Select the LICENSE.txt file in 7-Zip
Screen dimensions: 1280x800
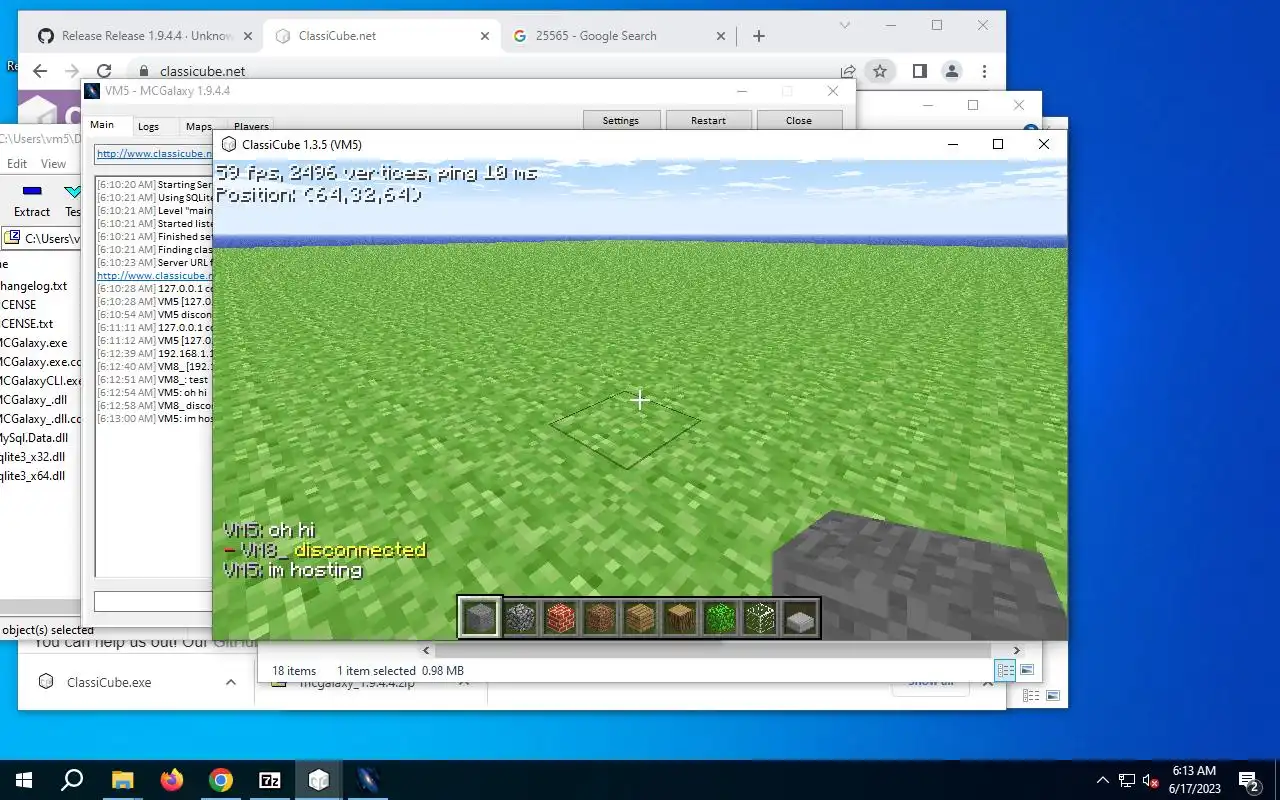click(x=27, y=324)
